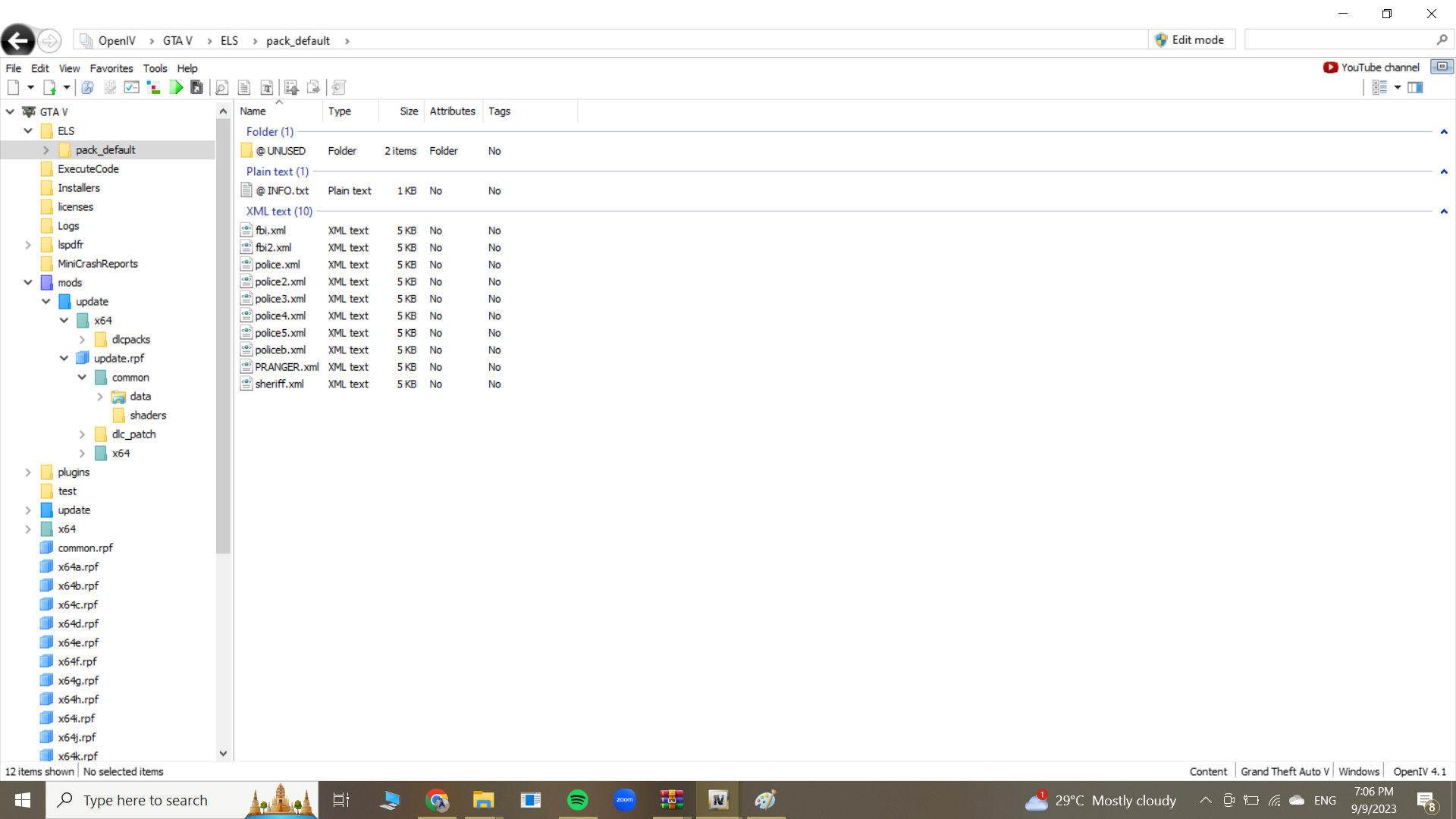Click the Name column header

tap(253, 111)
